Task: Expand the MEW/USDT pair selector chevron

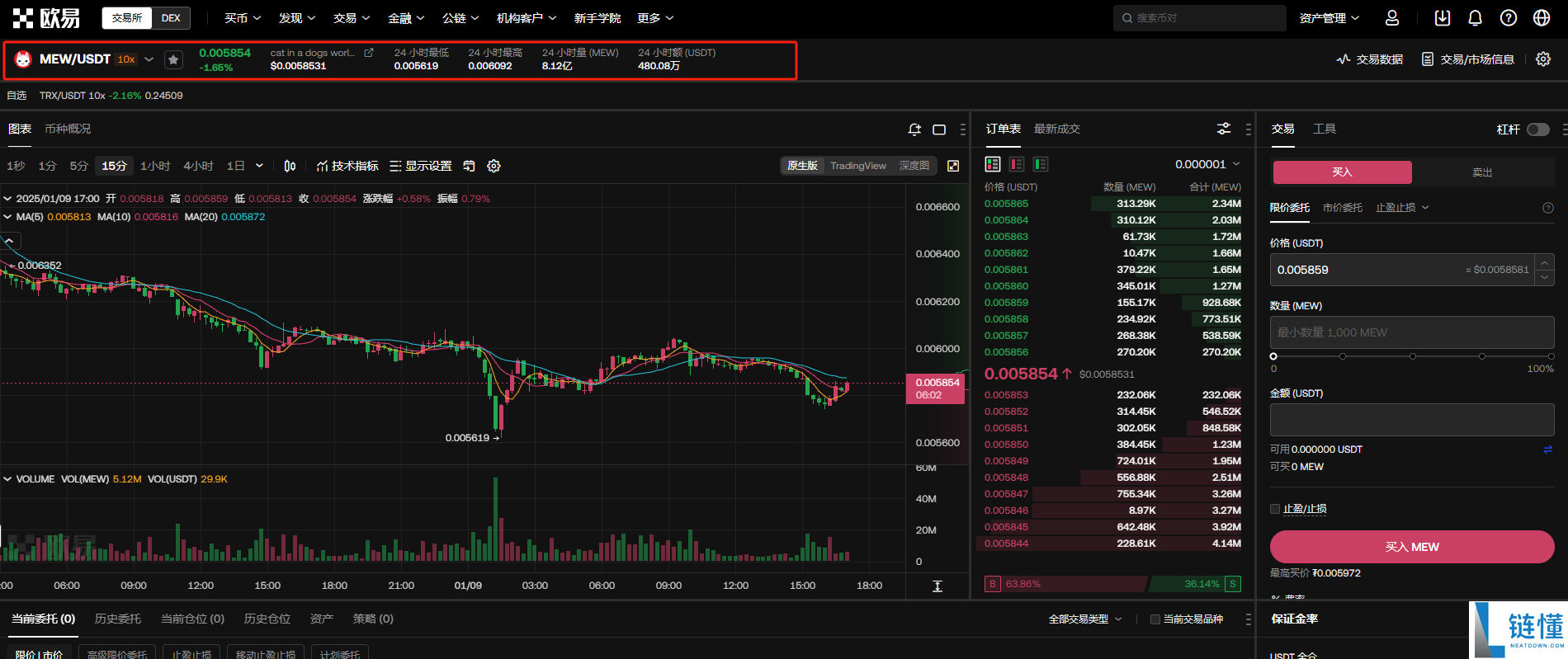Action: coord(149,59)
